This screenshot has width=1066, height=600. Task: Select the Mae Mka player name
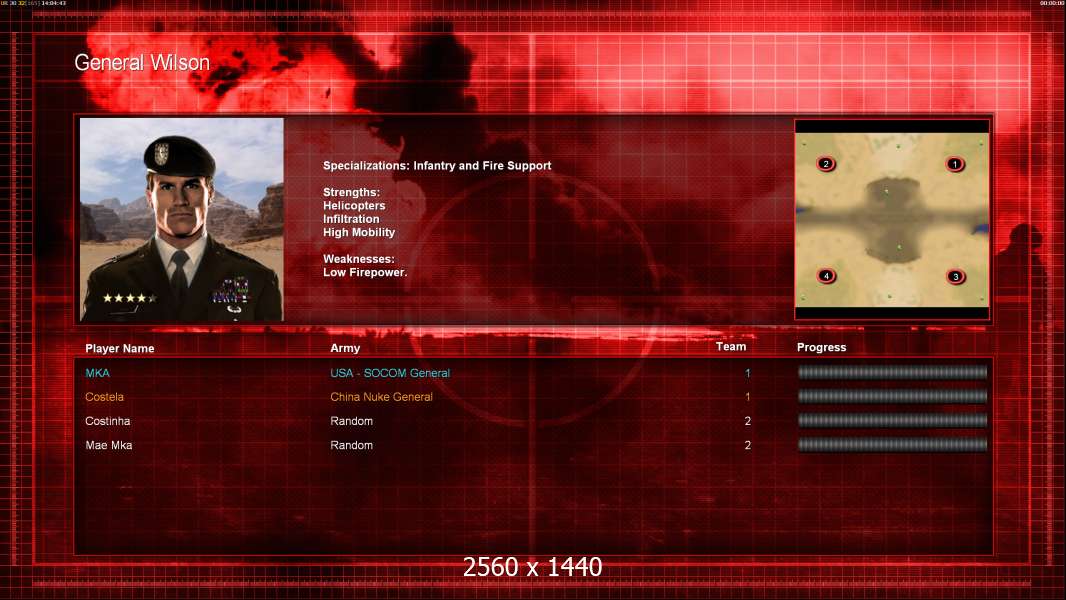[x=109, y=445]
